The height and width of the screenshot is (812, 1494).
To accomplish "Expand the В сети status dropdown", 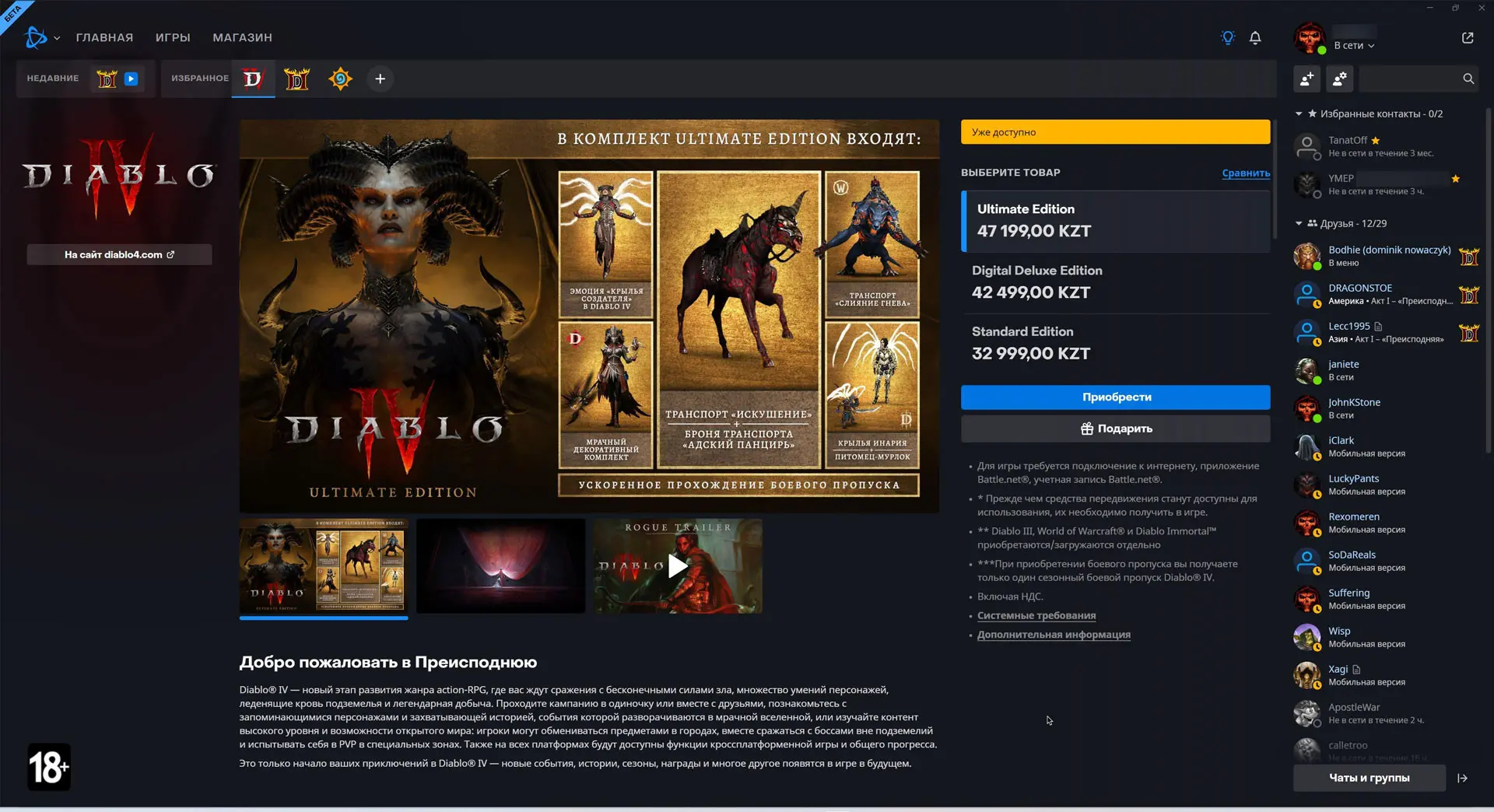I will (1354, 46).
